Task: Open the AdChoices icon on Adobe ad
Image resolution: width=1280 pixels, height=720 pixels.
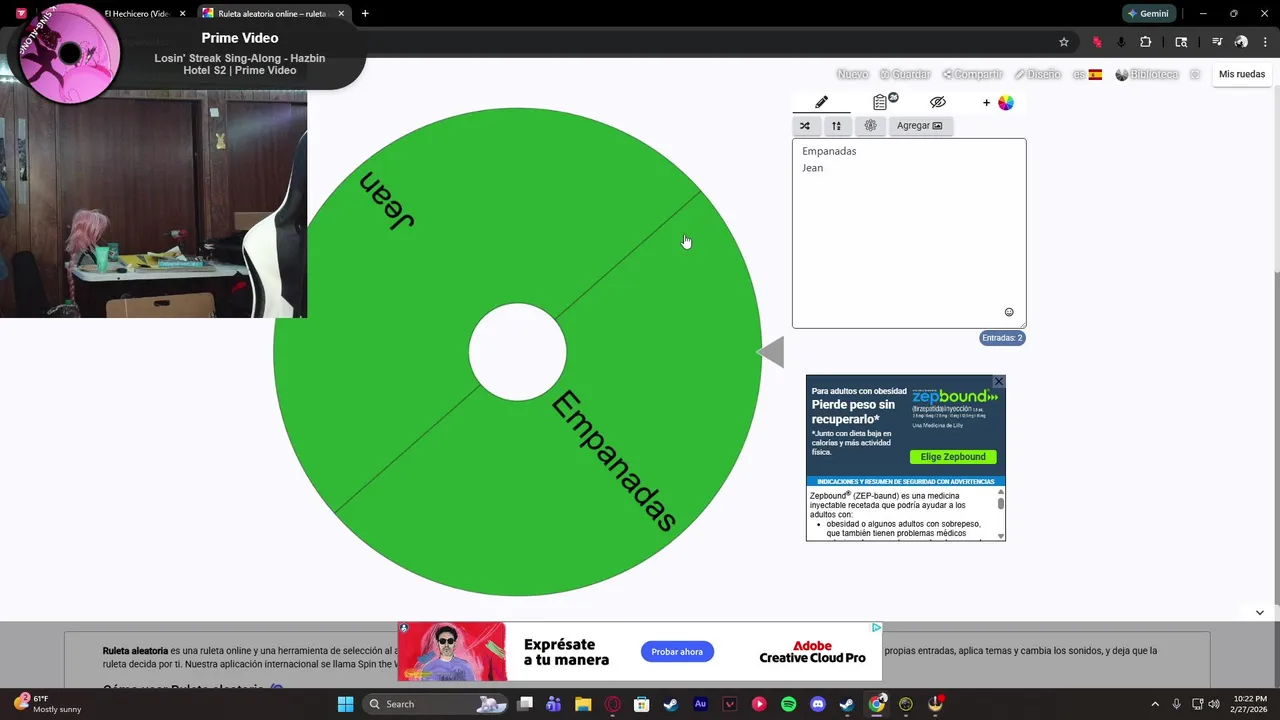Action: tap(876, 628)
